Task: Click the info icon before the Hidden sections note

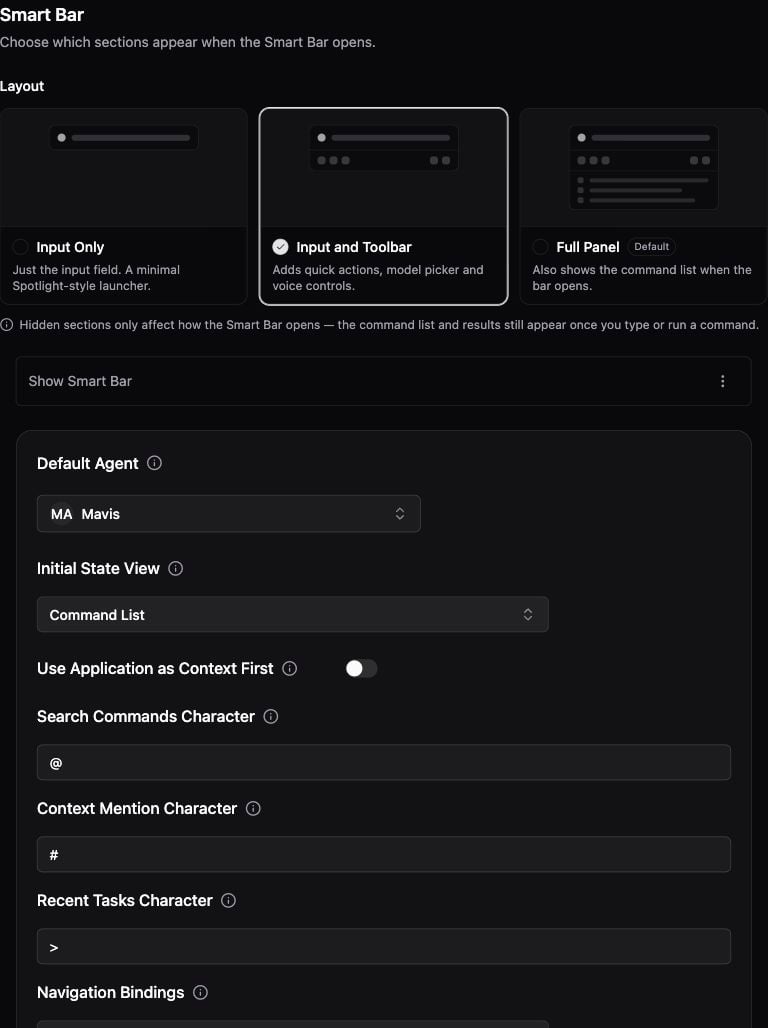Action: point(7,325)
